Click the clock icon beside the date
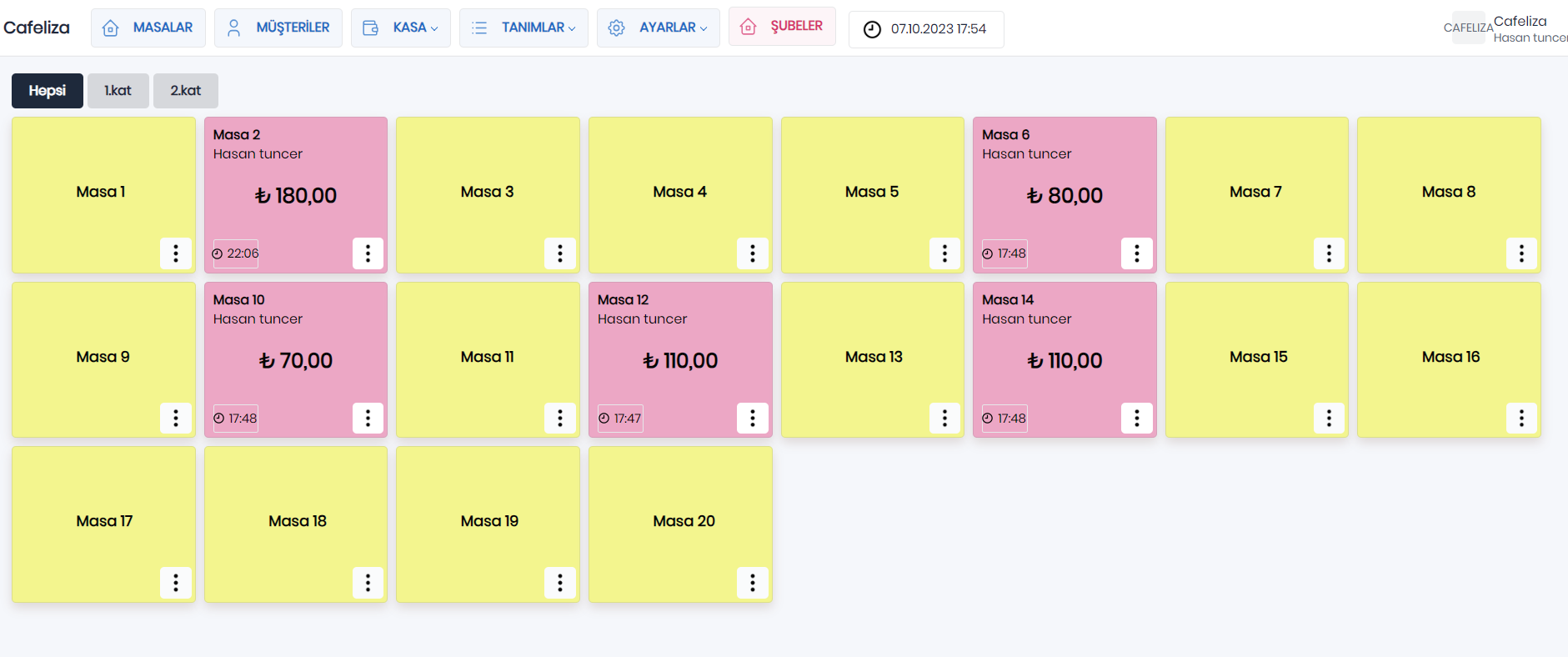This screenshot has width=1568, height=657. pos(872,29)
